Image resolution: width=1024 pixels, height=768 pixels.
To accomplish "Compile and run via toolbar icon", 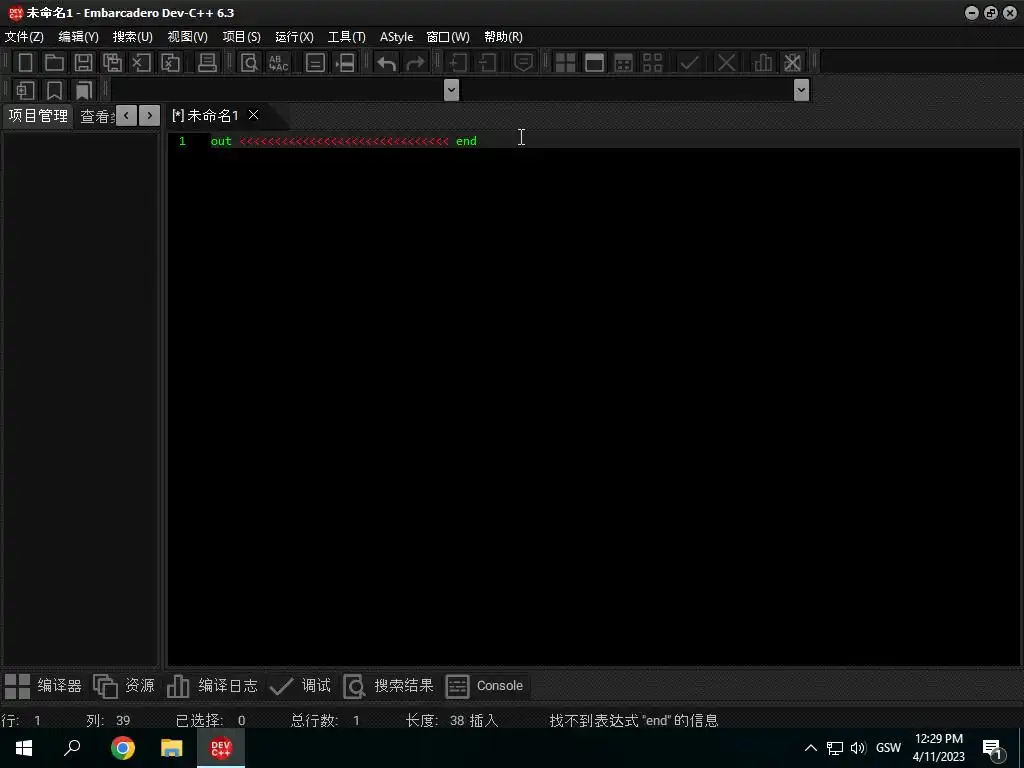I will click(x=624, y=63).
